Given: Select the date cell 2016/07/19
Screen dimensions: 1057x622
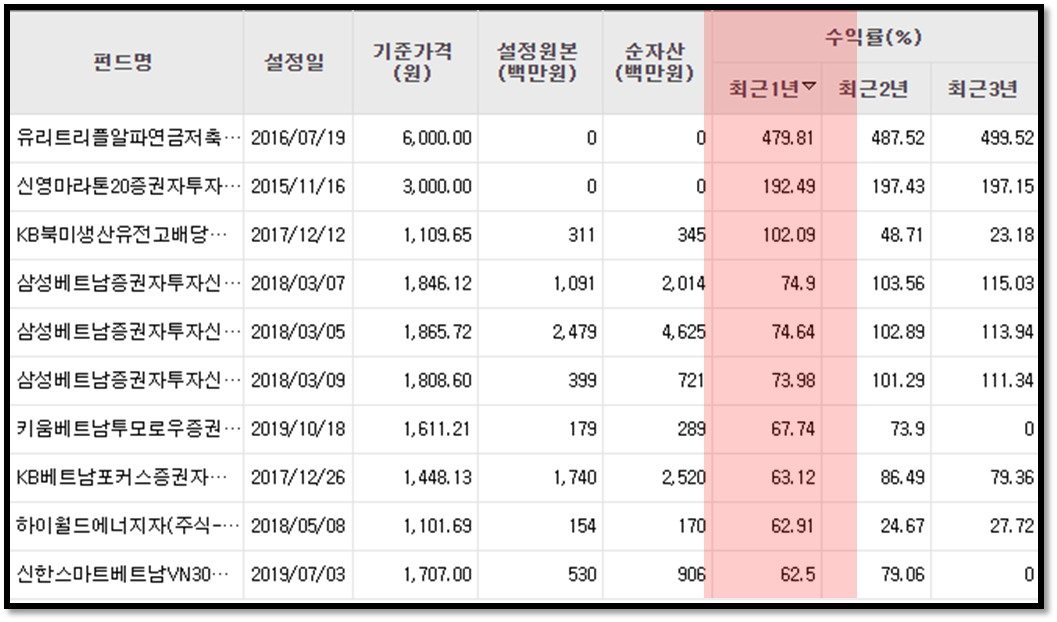Looking at the screenshot, I should (298, 138).
